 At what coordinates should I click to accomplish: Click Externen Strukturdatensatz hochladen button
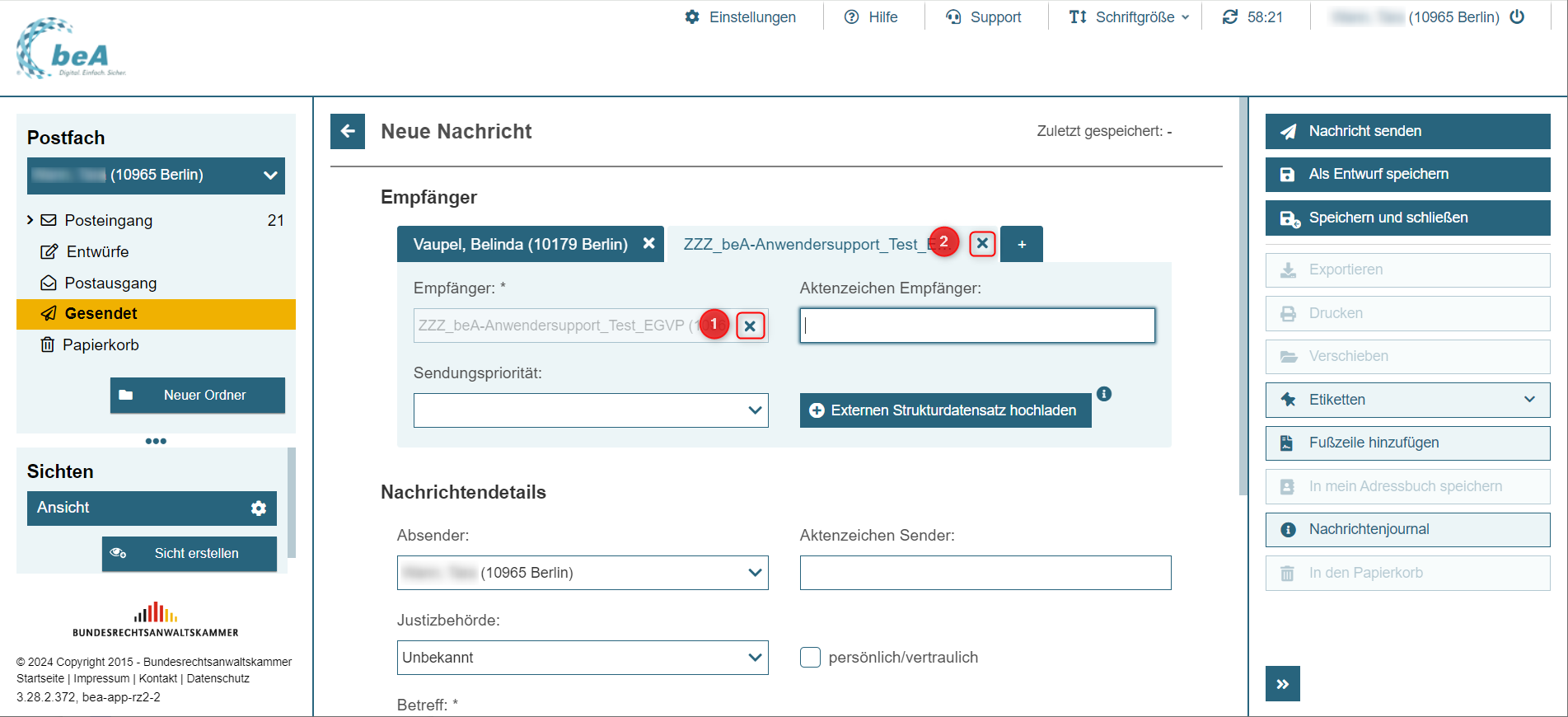[945, 410]
